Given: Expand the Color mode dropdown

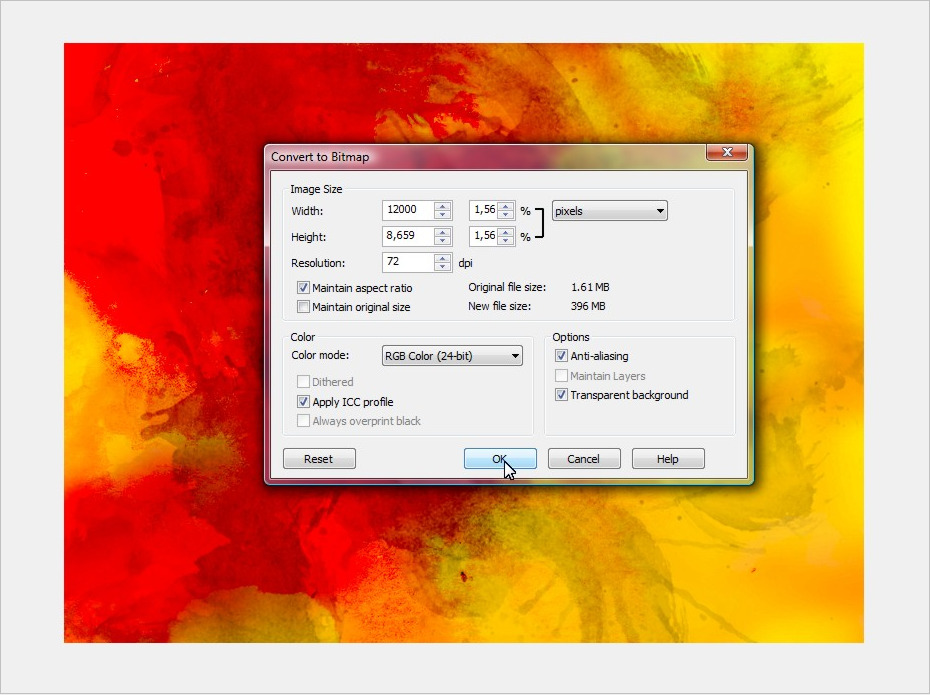Looking at the screenshot, I should coord(452,355).
